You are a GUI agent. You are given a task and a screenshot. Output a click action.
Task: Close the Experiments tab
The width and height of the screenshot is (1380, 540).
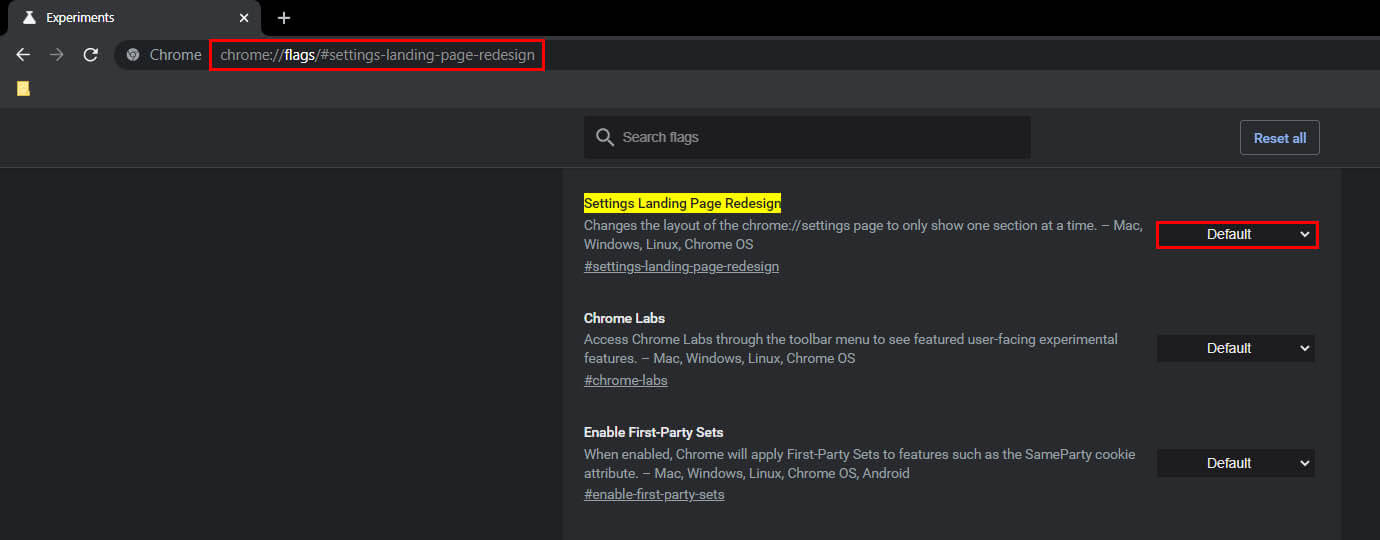[244, 18]
